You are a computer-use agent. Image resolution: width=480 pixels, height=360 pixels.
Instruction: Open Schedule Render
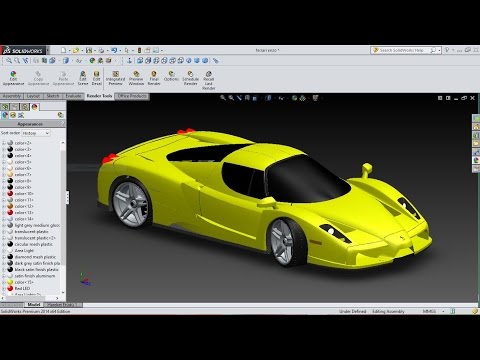190,78
